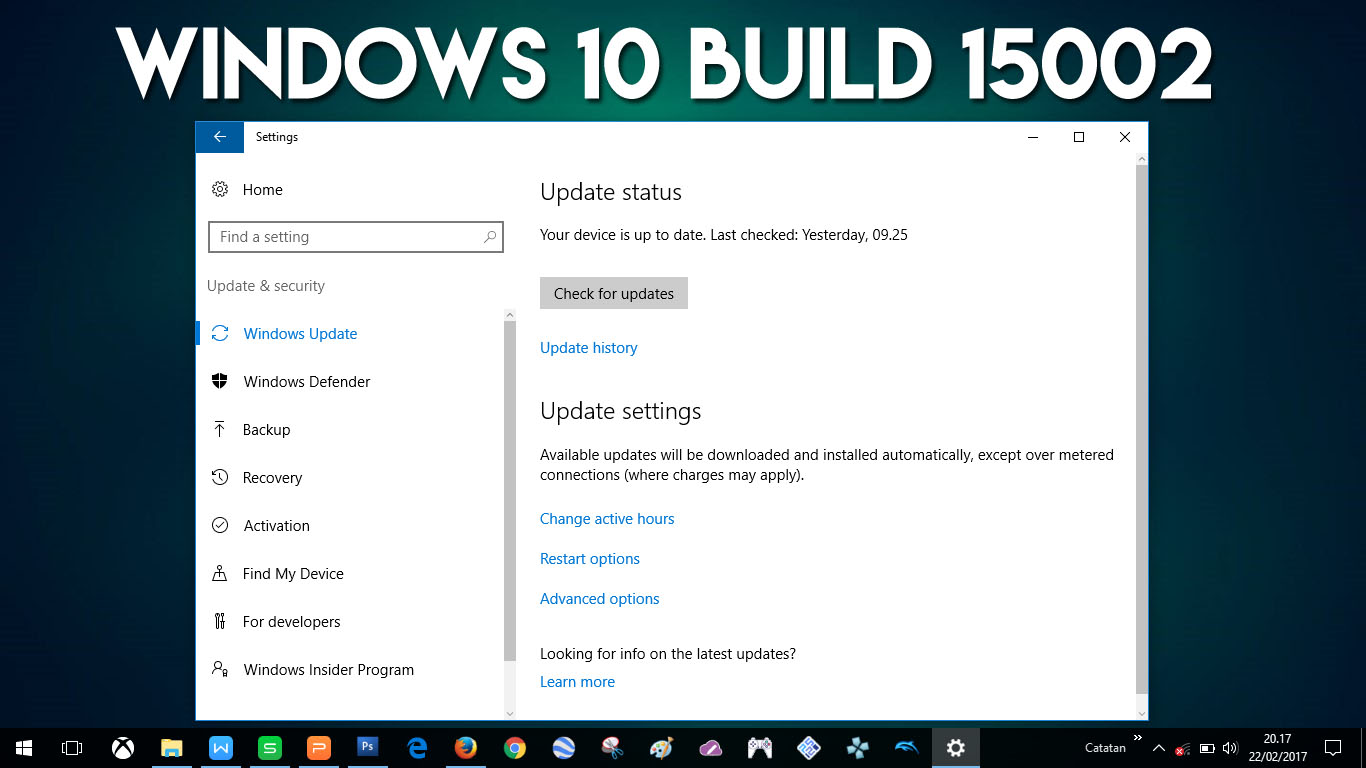1366x768 pixels.
Task: Click the sidebar scrollbar up arrow
Action: point(510,315)
